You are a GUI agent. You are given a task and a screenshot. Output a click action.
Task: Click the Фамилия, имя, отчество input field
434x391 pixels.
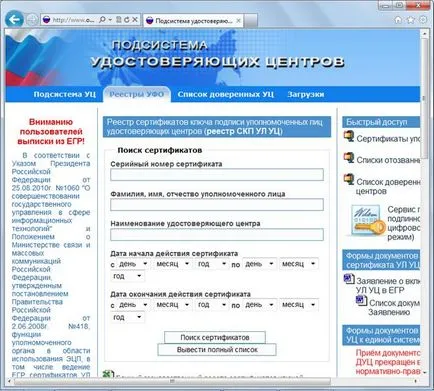[x=217, y=205]
